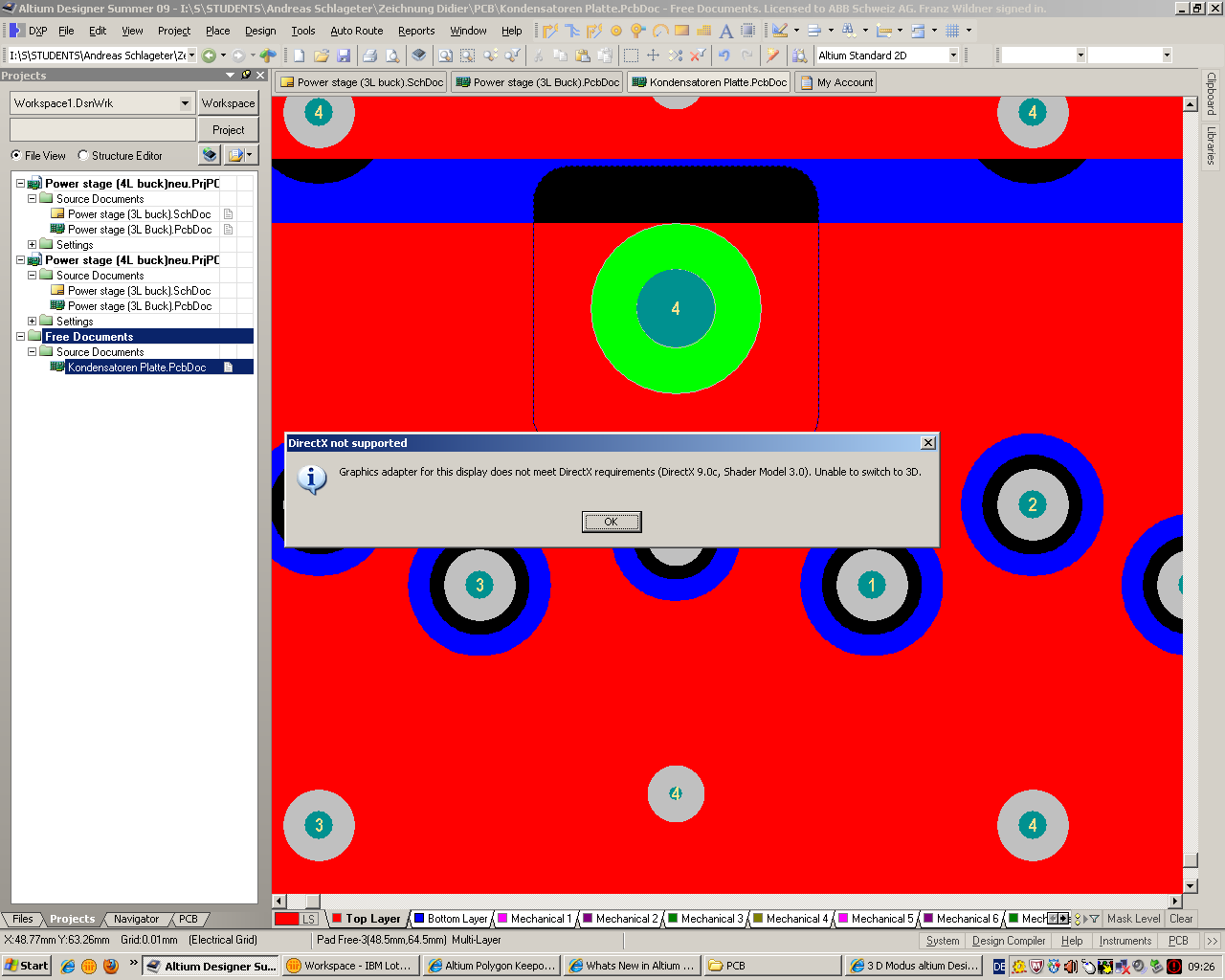Image resolution: width=1225 pixels, height=980 pixels.
Task: Click the paste icon in toolbar
Action: 583,56
